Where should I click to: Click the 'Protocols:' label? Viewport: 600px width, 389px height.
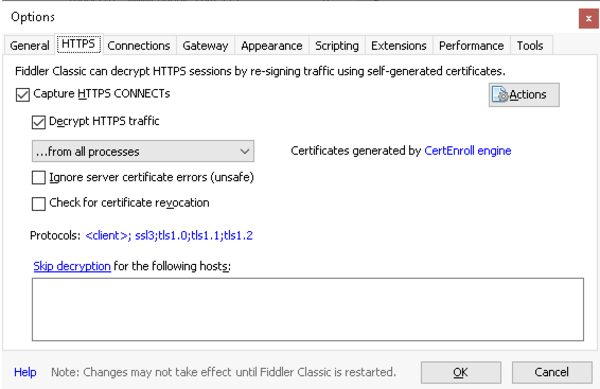(55, 235)
